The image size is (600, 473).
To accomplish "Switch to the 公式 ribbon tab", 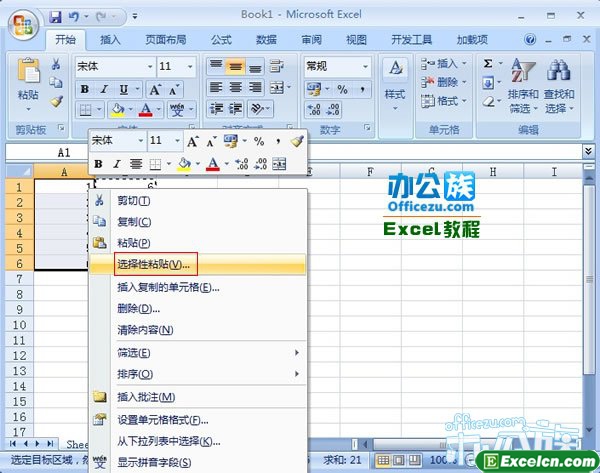I will pos(221,40).
